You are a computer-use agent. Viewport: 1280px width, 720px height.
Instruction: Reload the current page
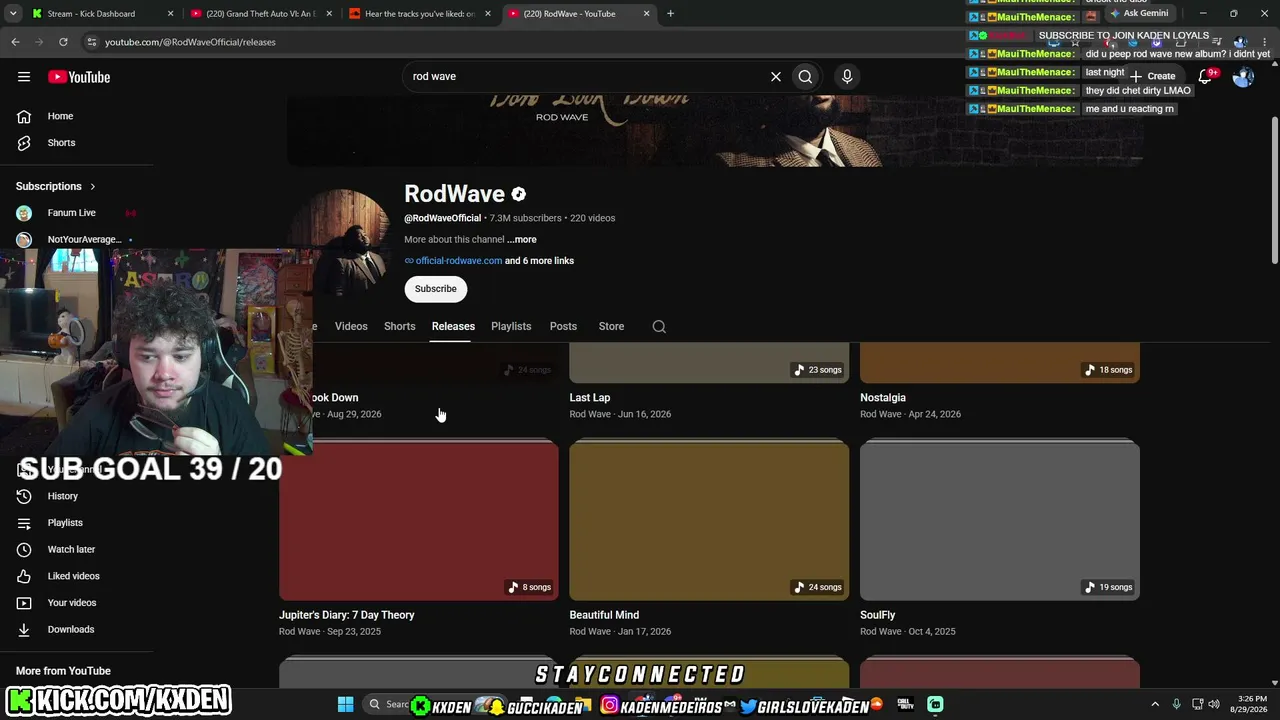click(63, 42)
